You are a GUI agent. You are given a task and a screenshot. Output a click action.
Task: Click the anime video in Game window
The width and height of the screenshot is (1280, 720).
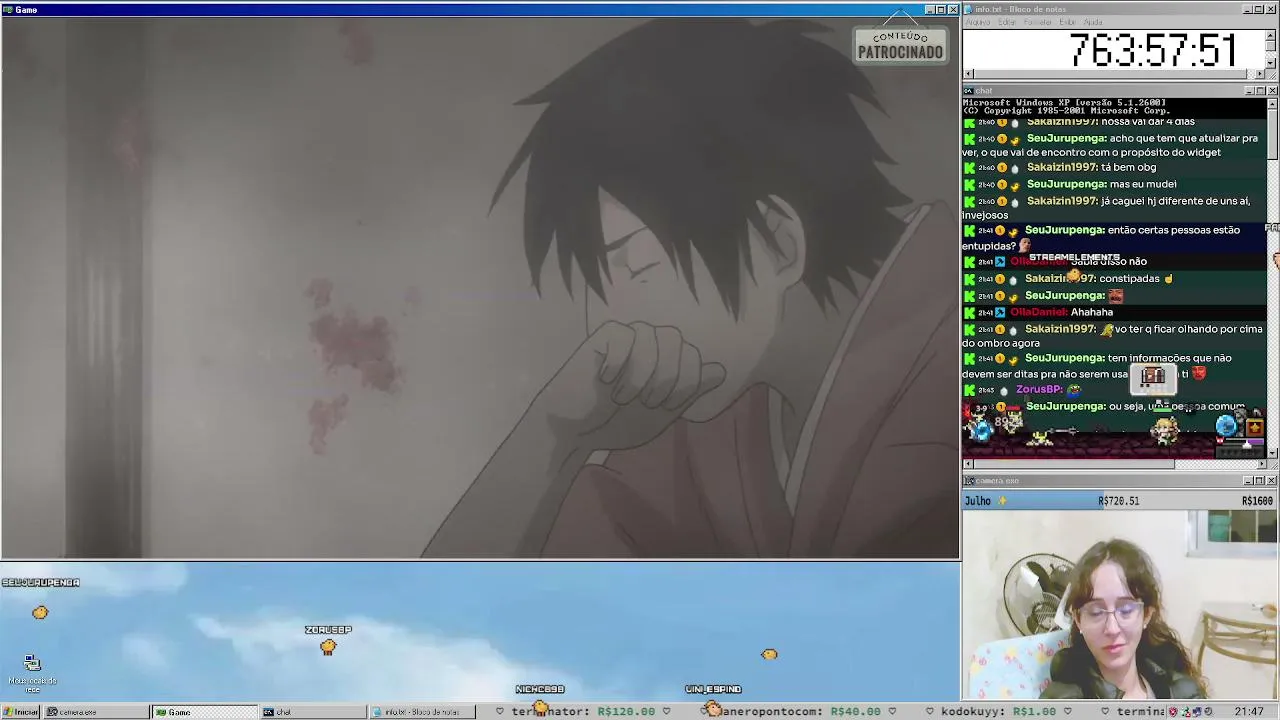point(480,288)
